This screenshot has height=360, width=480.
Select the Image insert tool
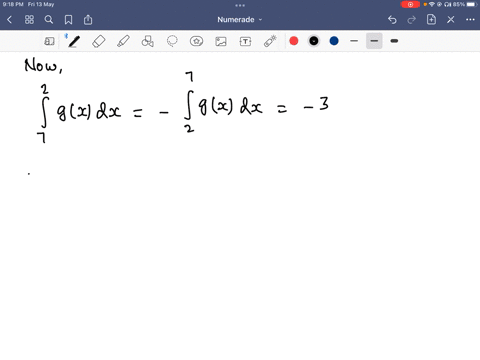tap(221, 41)
